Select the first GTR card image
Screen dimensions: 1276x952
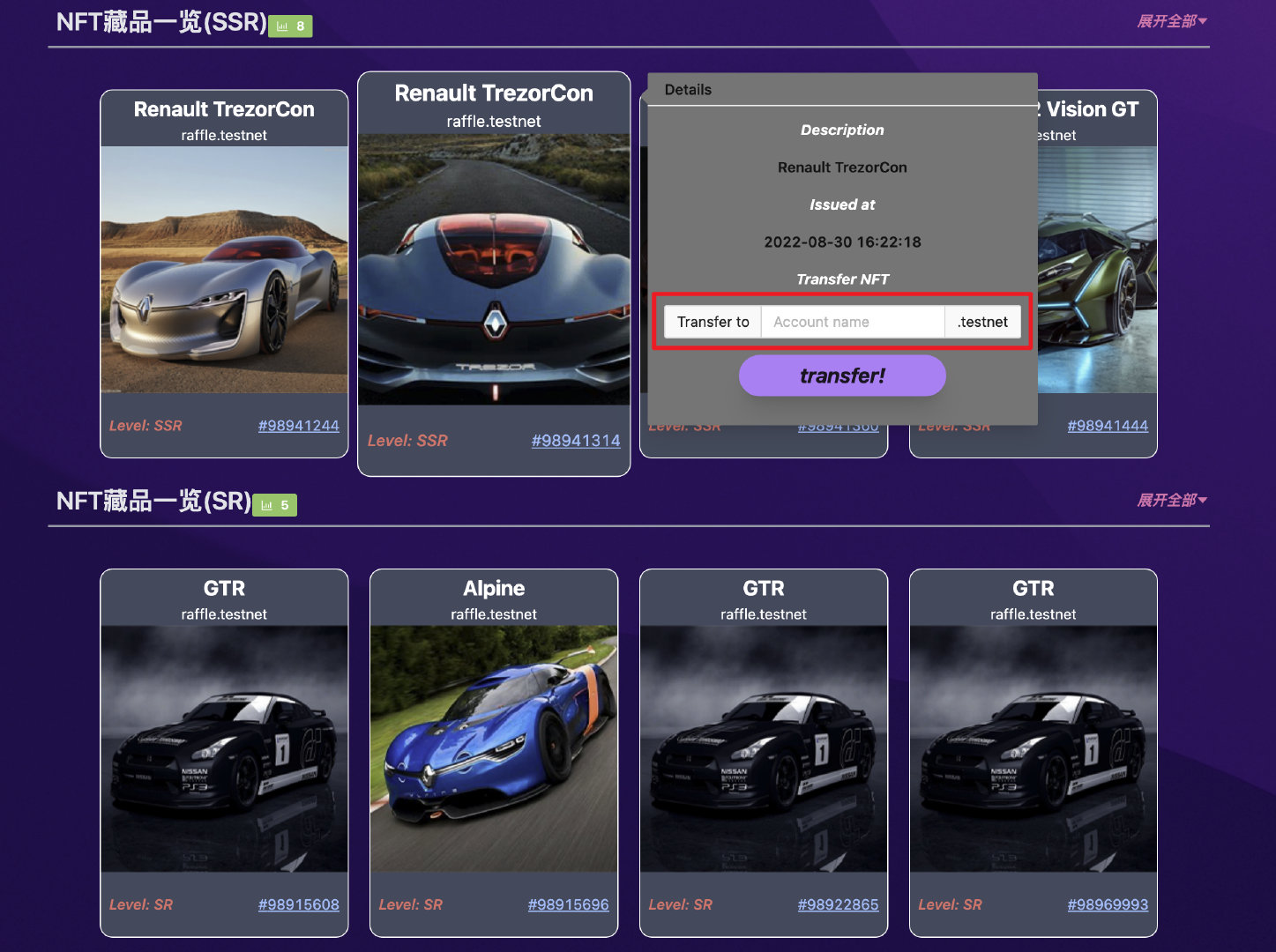224,749
